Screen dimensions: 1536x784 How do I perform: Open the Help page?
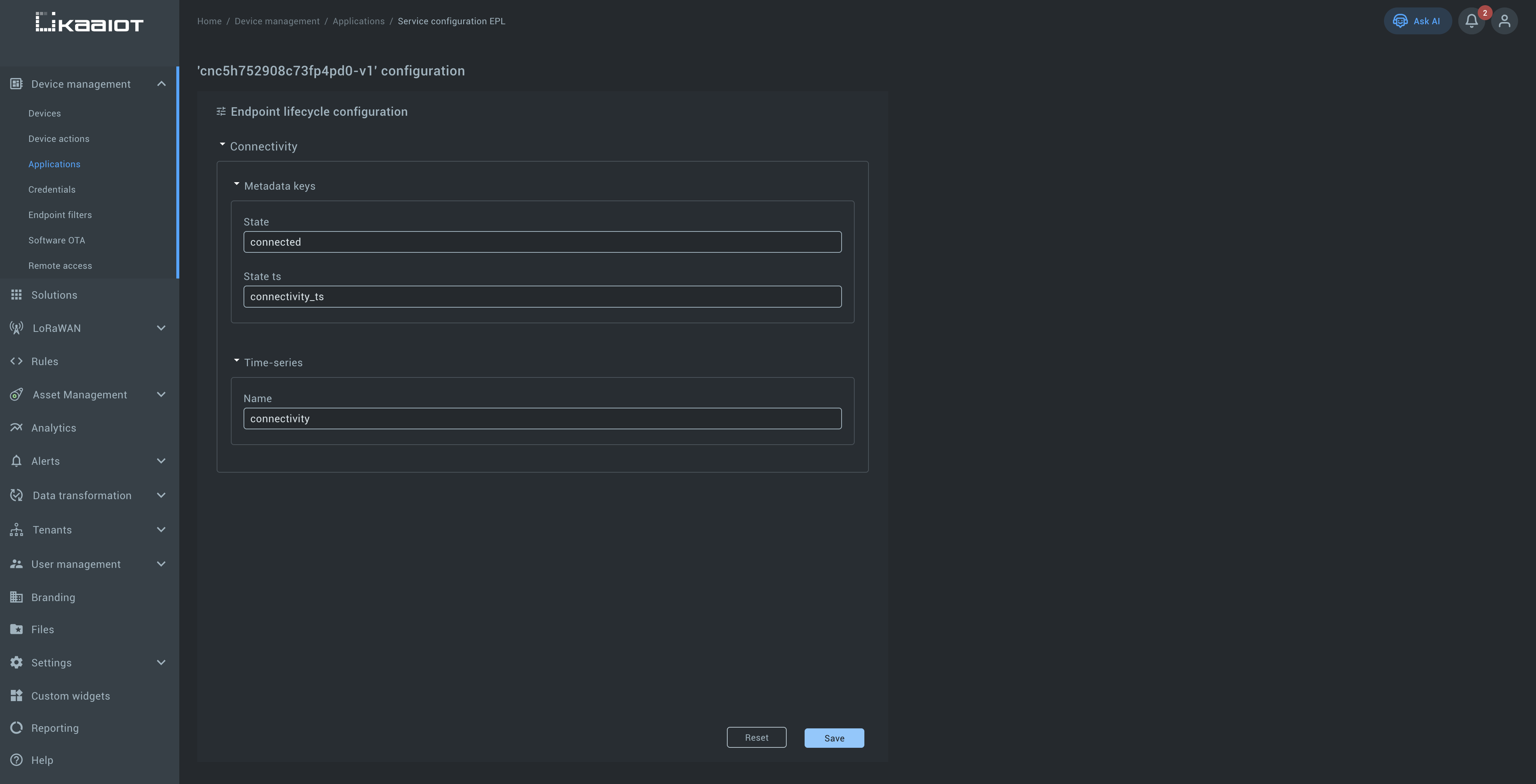42,760
